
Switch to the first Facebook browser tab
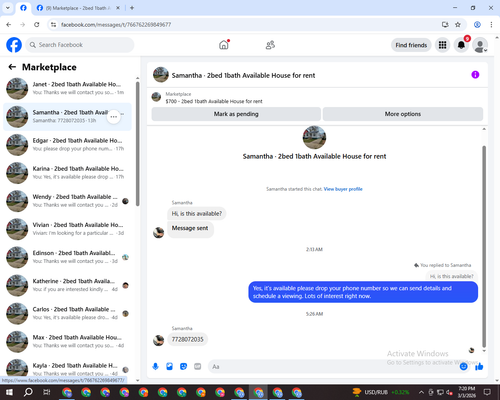pos(23,8)
